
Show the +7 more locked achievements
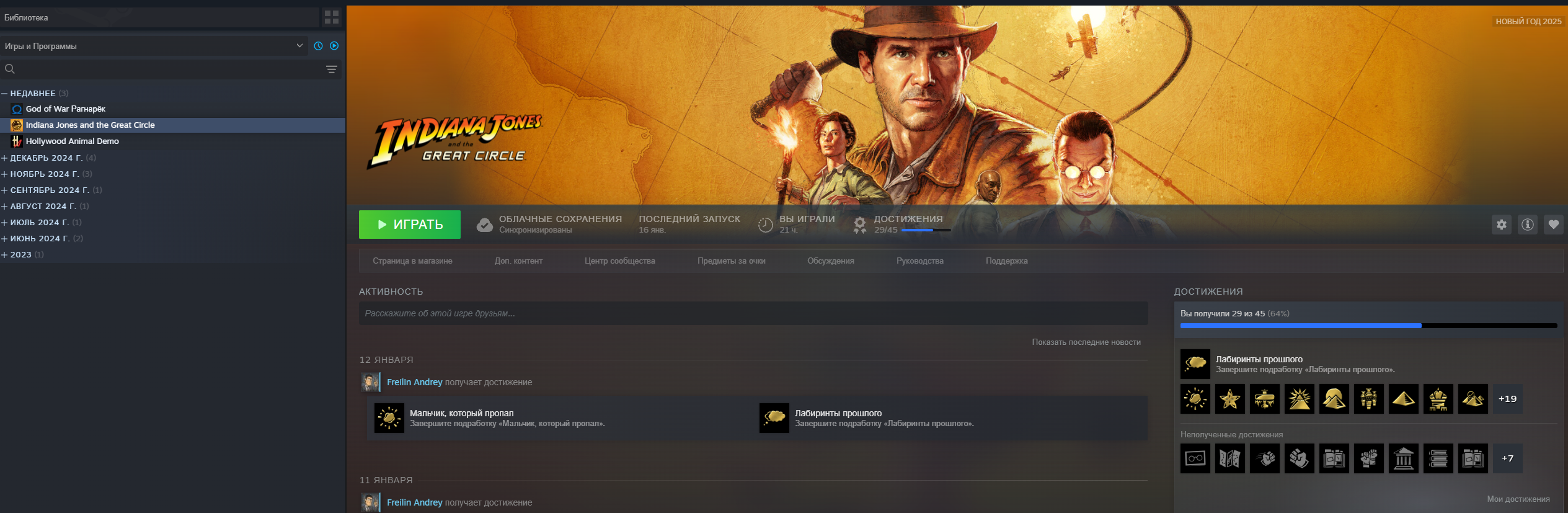1508,458
